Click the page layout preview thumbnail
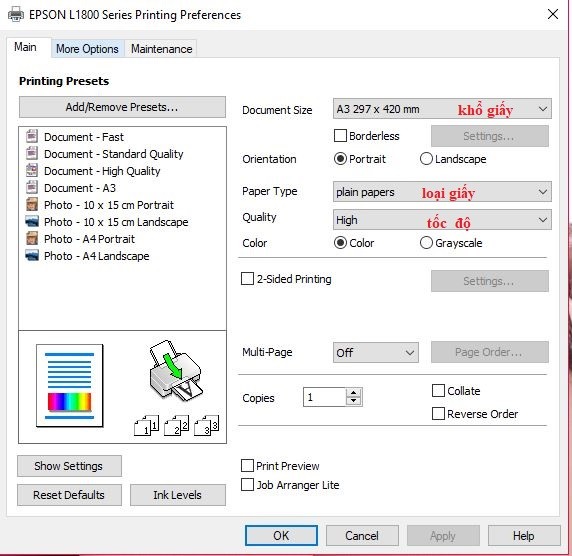This screenshot has width=572, height=556. [x=69, y=386]
